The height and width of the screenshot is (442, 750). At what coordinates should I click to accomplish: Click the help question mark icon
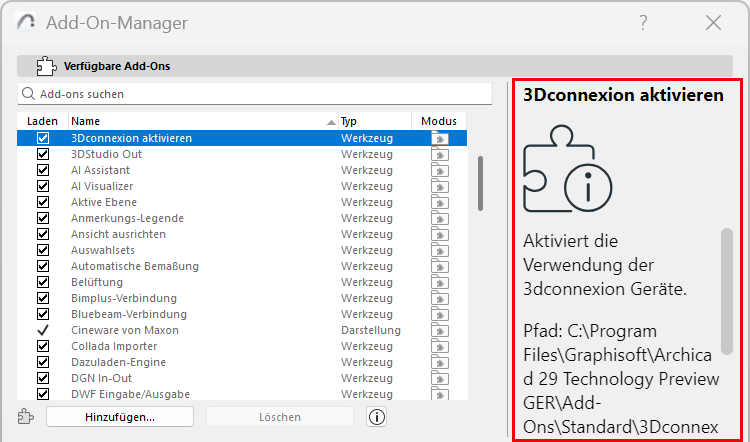[643, 22]
